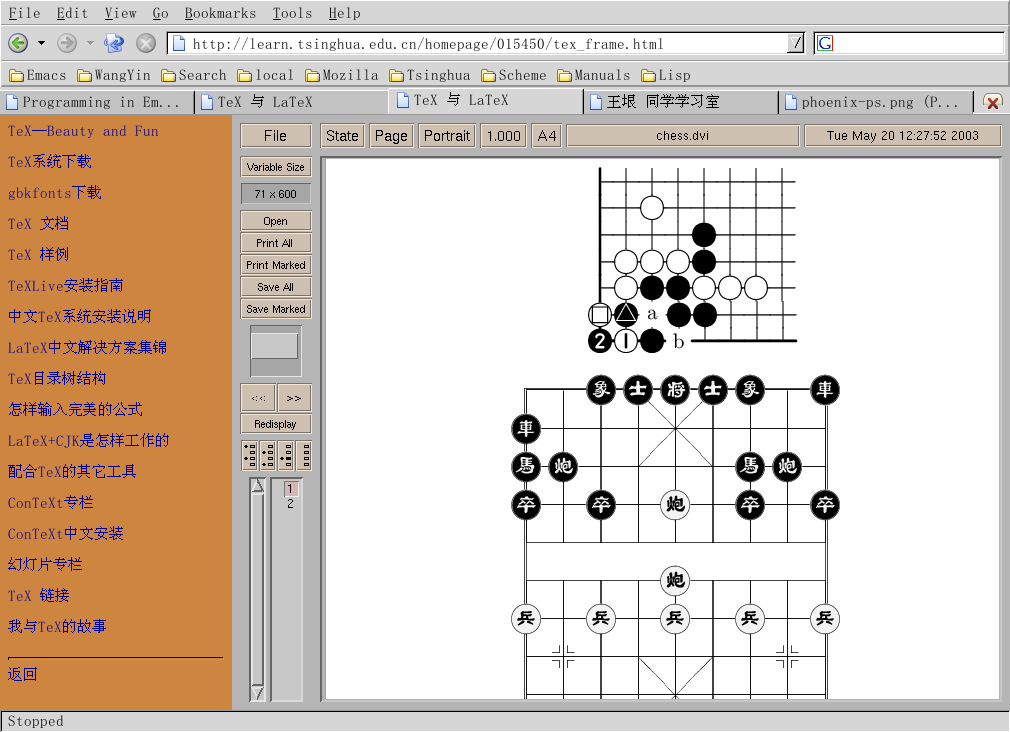Expand the back history dropdown arrow

(x=41, y=43)
